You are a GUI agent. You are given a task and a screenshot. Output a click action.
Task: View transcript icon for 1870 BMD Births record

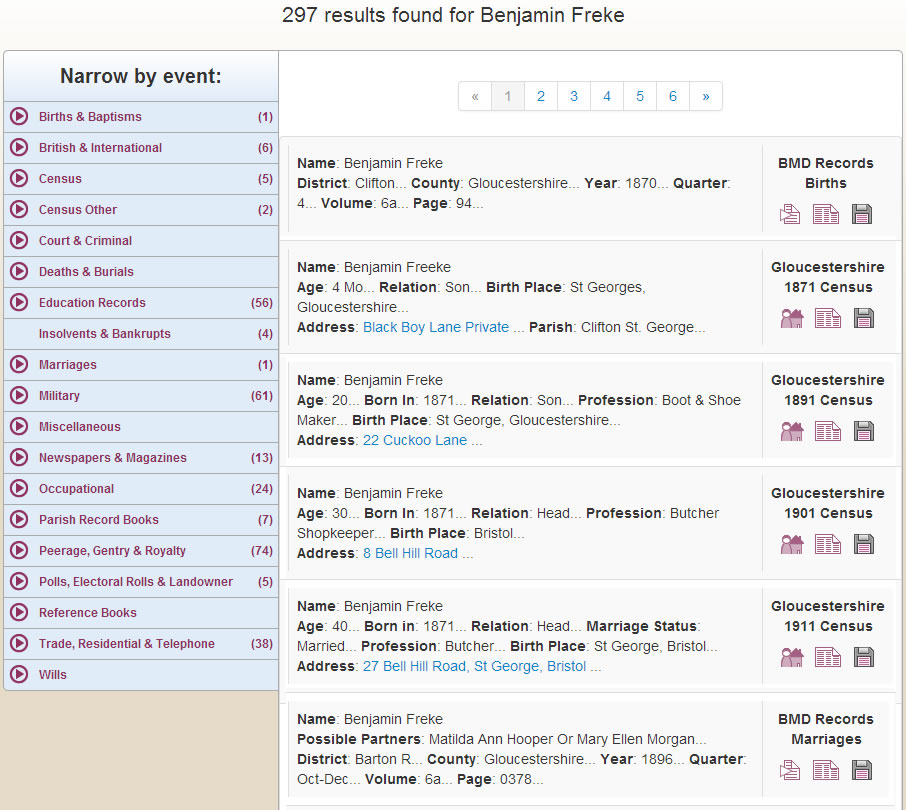pos(790,214)
